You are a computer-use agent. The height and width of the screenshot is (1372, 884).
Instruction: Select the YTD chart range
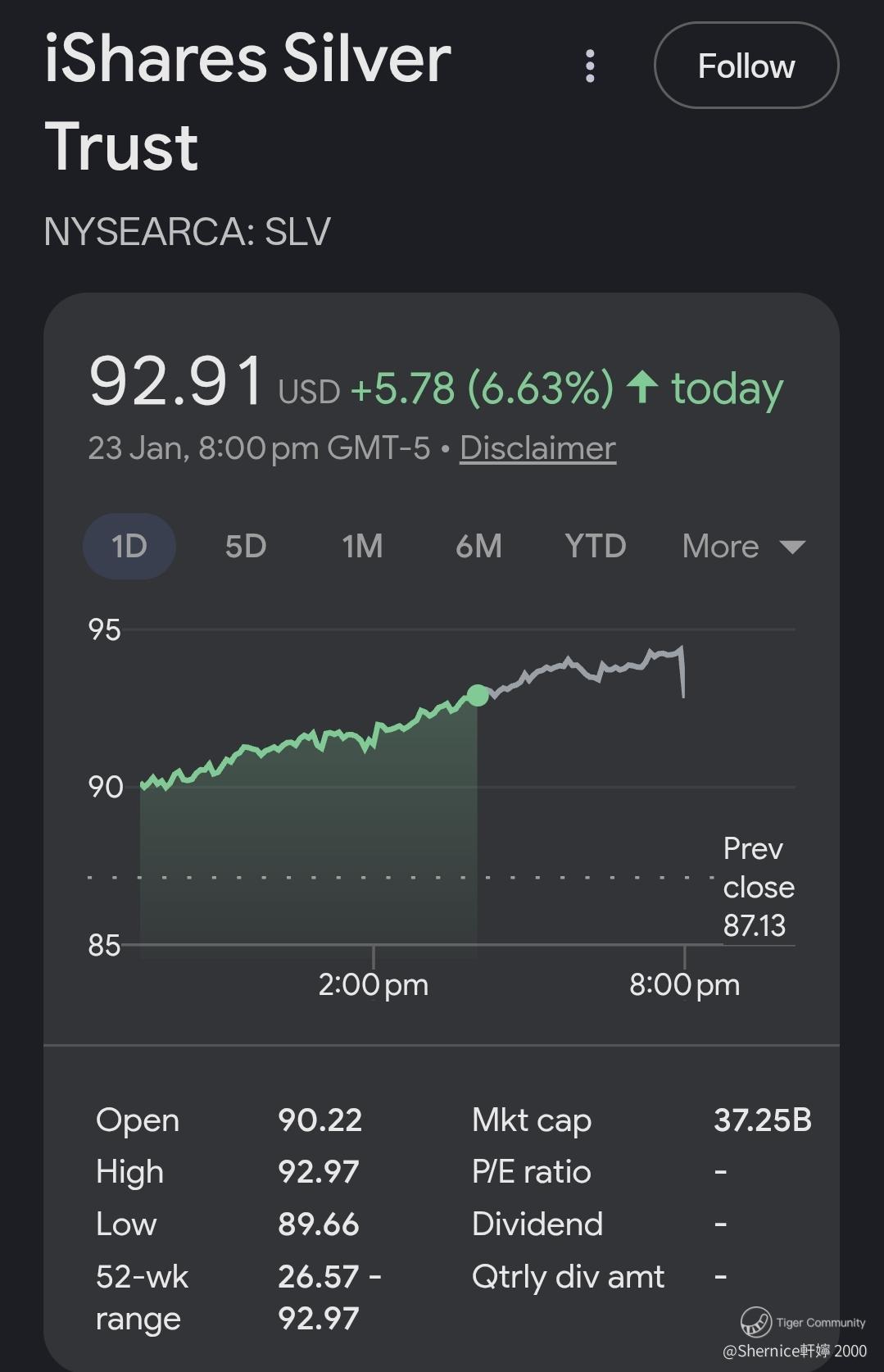596,546
